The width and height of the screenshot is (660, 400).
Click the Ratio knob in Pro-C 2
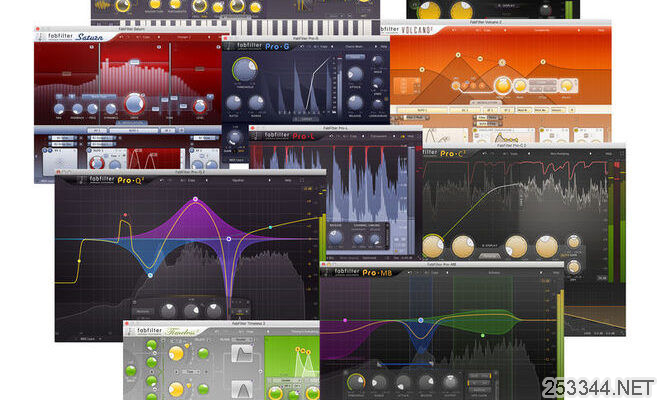pyautogui.click(x=463, y=247)
